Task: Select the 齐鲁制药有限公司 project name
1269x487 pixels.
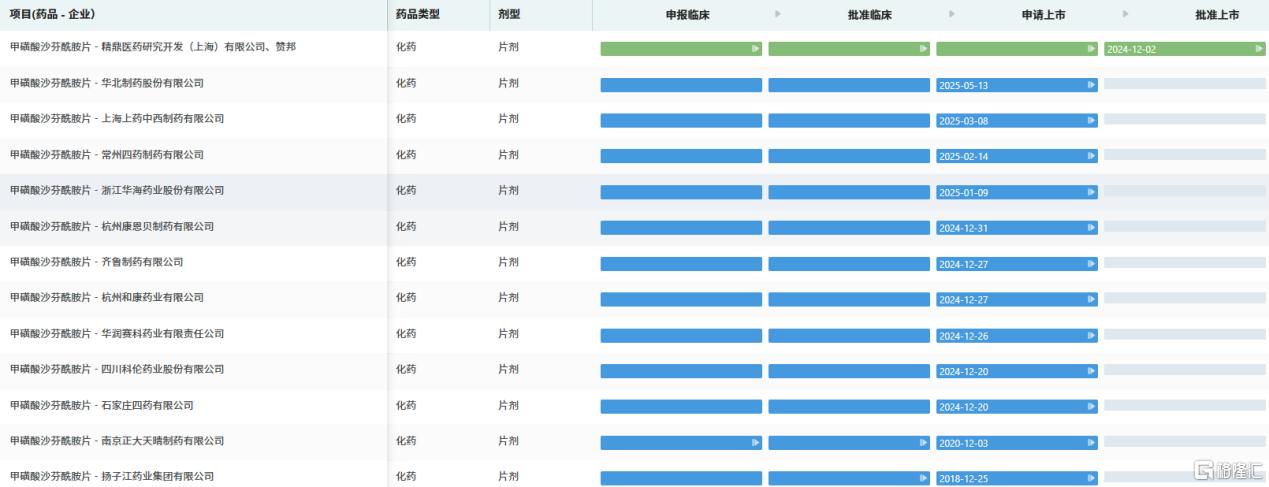Action: tap(96, 262)
